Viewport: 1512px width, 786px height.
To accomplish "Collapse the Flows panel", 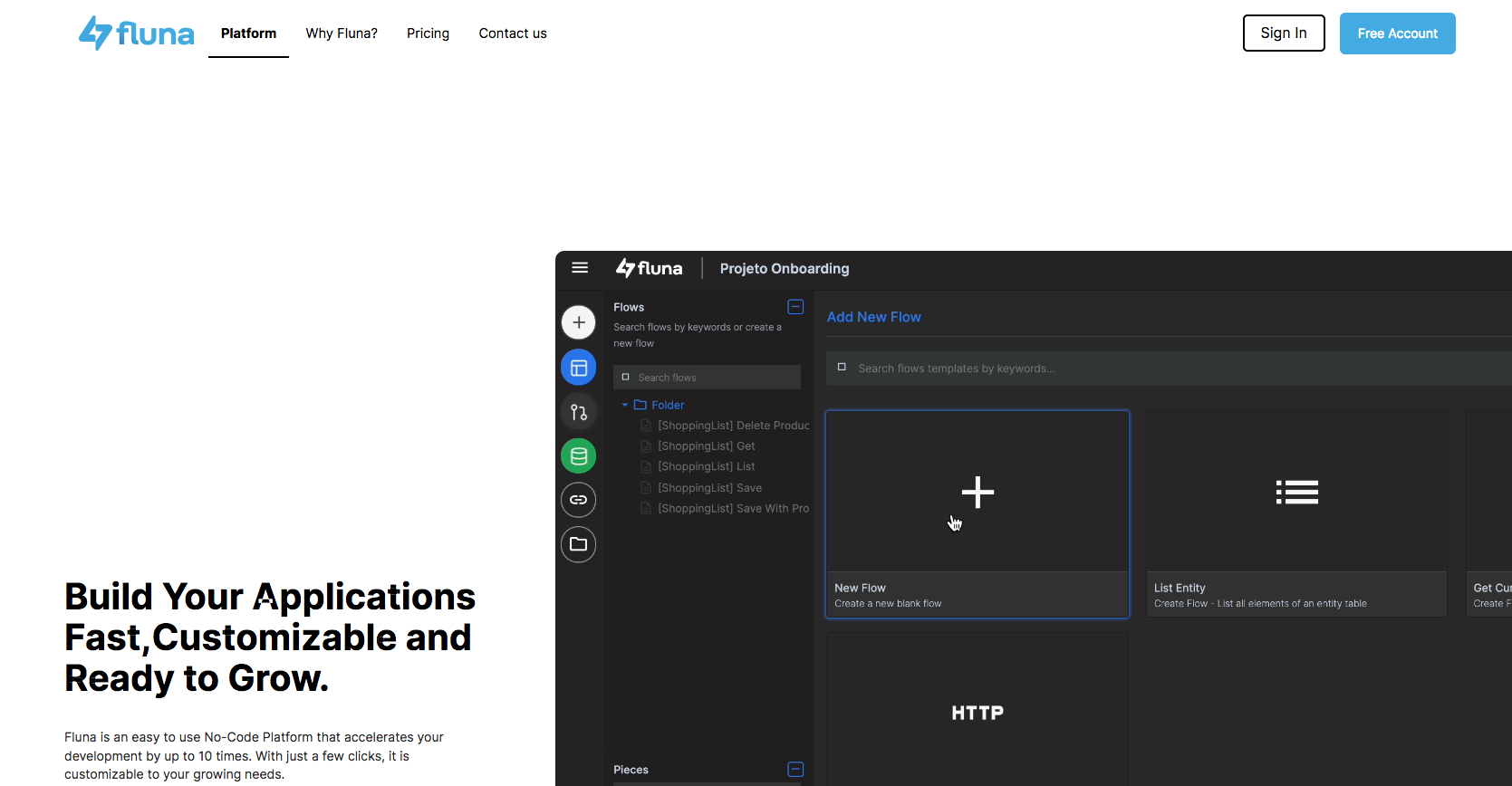I will click(795, 307).
